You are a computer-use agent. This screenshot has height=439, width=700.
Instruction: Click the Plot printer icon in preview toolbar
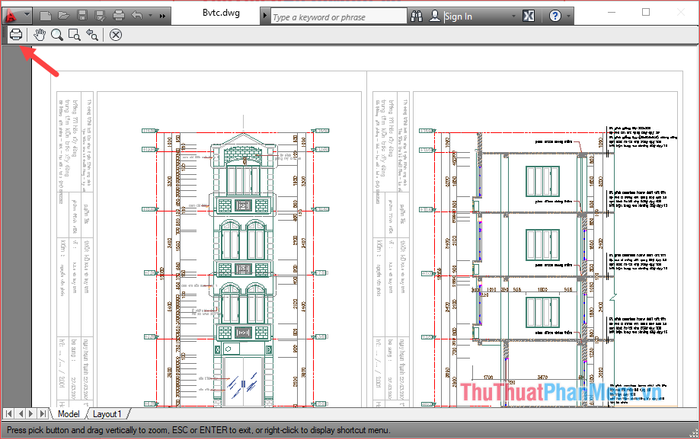(16, 34)
